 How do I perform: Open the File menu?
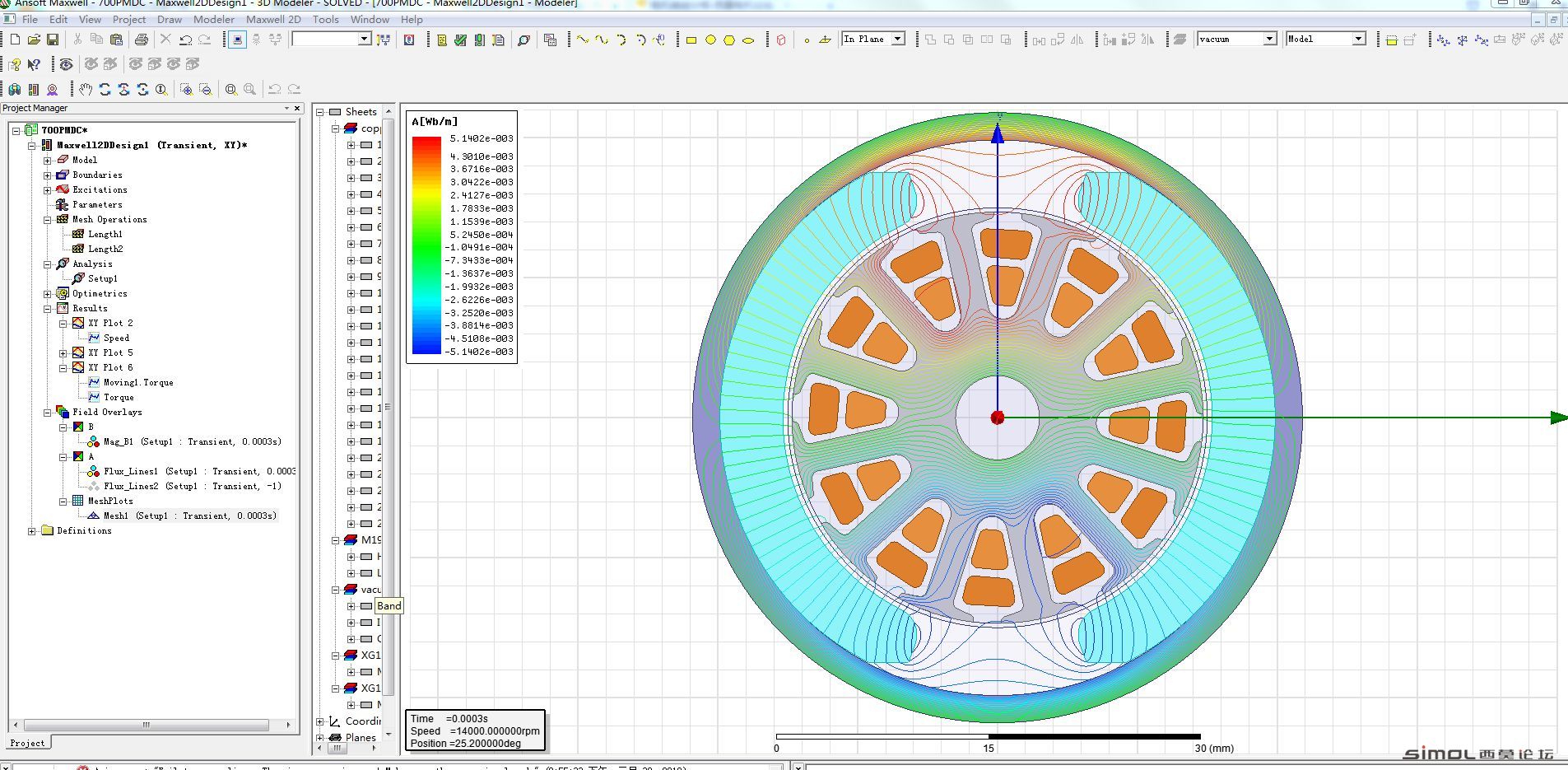[x=30, y=19]
